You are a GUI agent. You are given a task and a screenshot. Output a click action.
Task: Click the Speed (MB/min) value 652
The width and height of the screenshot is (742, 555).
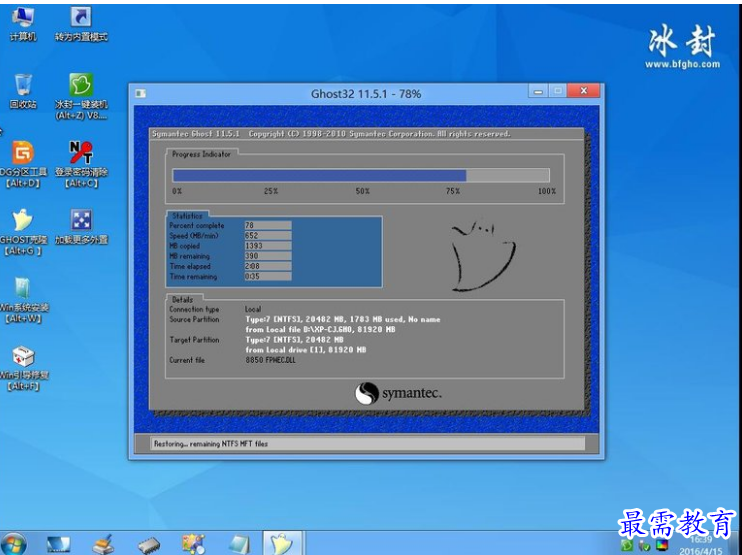pyautogui.click(x=268, y=236)
